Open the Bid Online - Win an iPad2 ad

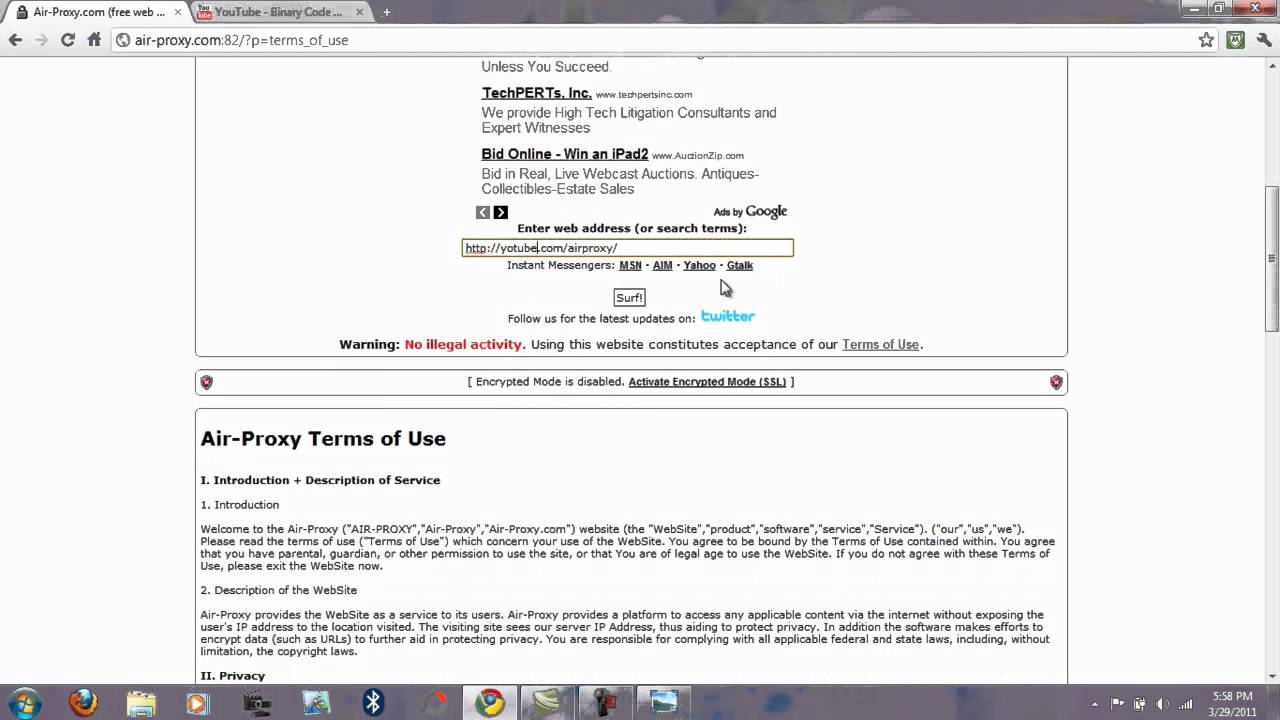point(564,154)
